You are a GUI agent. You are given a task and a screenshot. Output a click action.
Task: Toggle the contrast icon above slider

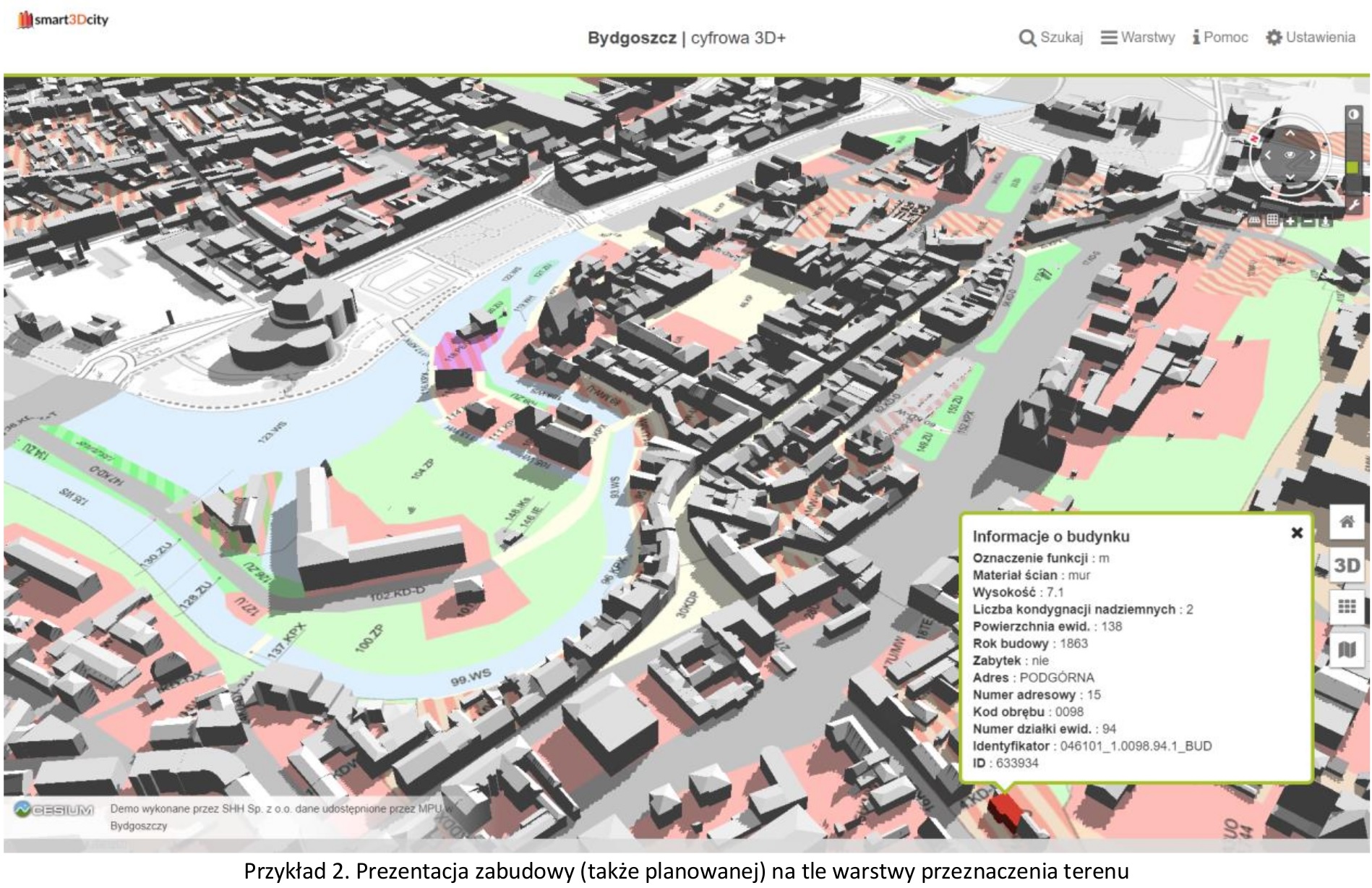[x=1352, y=114]
